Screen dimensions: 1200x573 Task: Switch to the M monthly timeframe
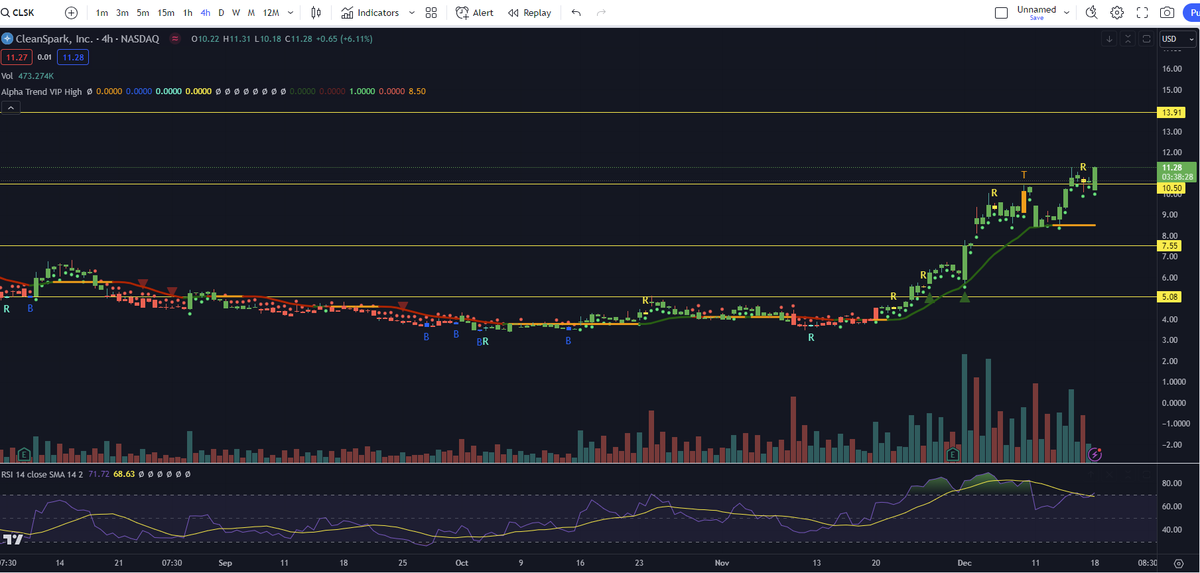click(251, 13)
